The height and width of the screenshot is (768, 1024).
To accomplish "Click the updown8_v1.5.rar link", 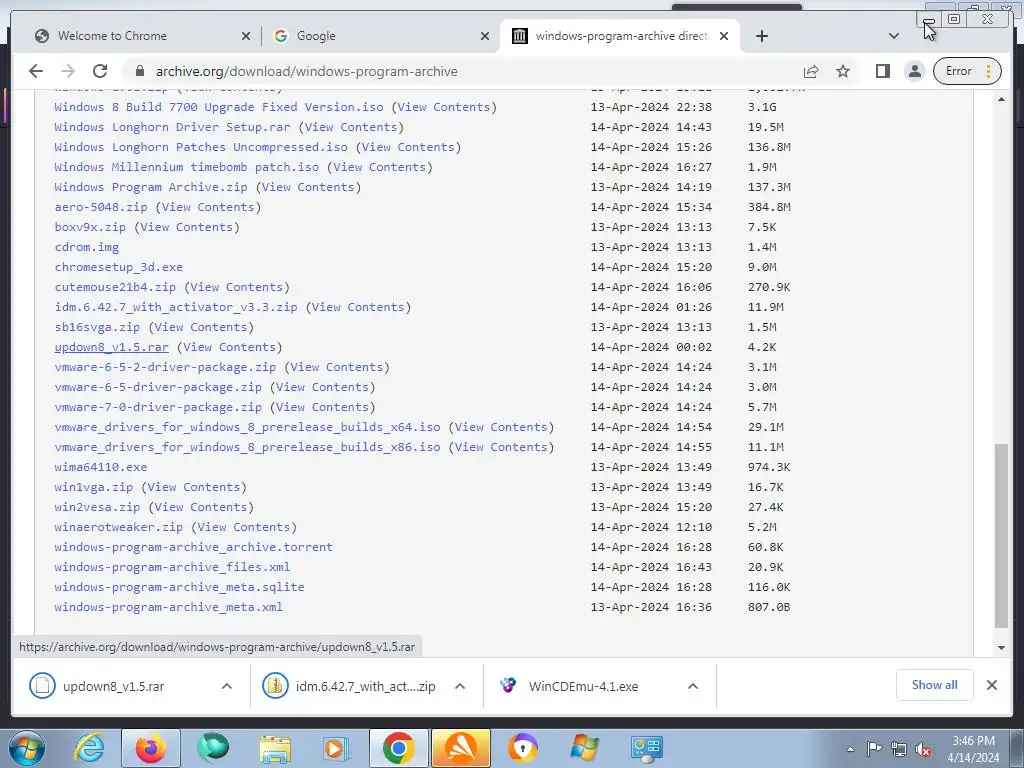I will click(112, 347).
